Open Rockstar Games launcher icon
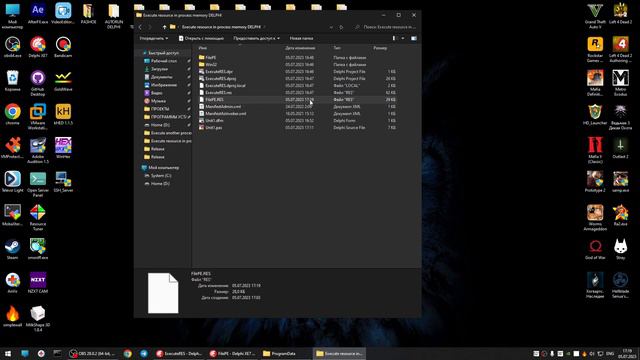This screenshot has height=360, width=640. (595, 49)
